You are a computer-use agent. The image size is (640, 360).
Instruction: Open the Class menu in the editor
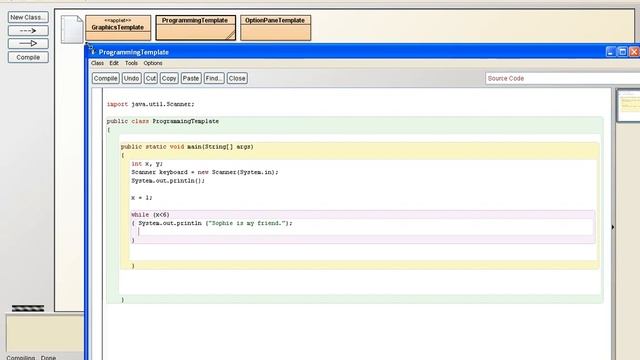click(x=97, y=63)
